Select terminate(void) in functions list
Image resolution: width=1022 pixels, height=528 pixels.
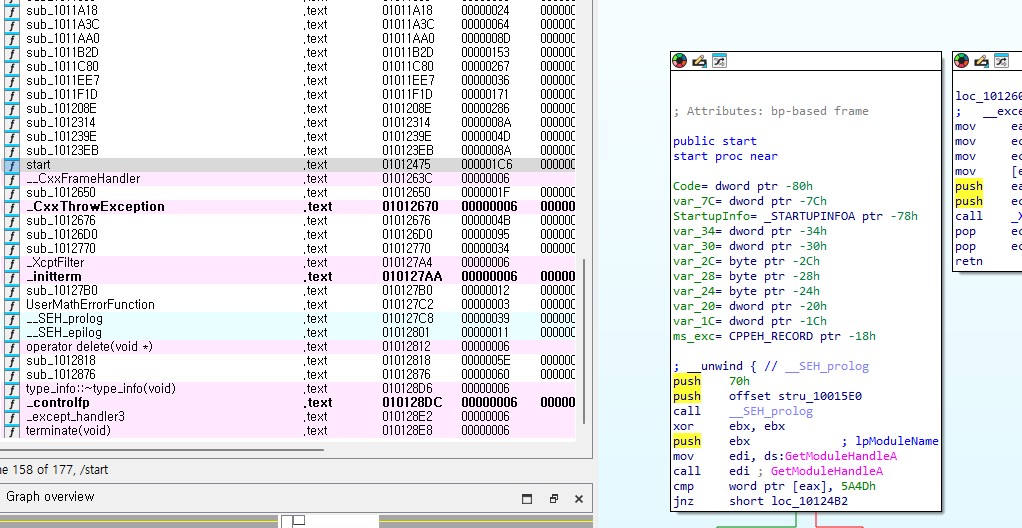click(288, 431)
